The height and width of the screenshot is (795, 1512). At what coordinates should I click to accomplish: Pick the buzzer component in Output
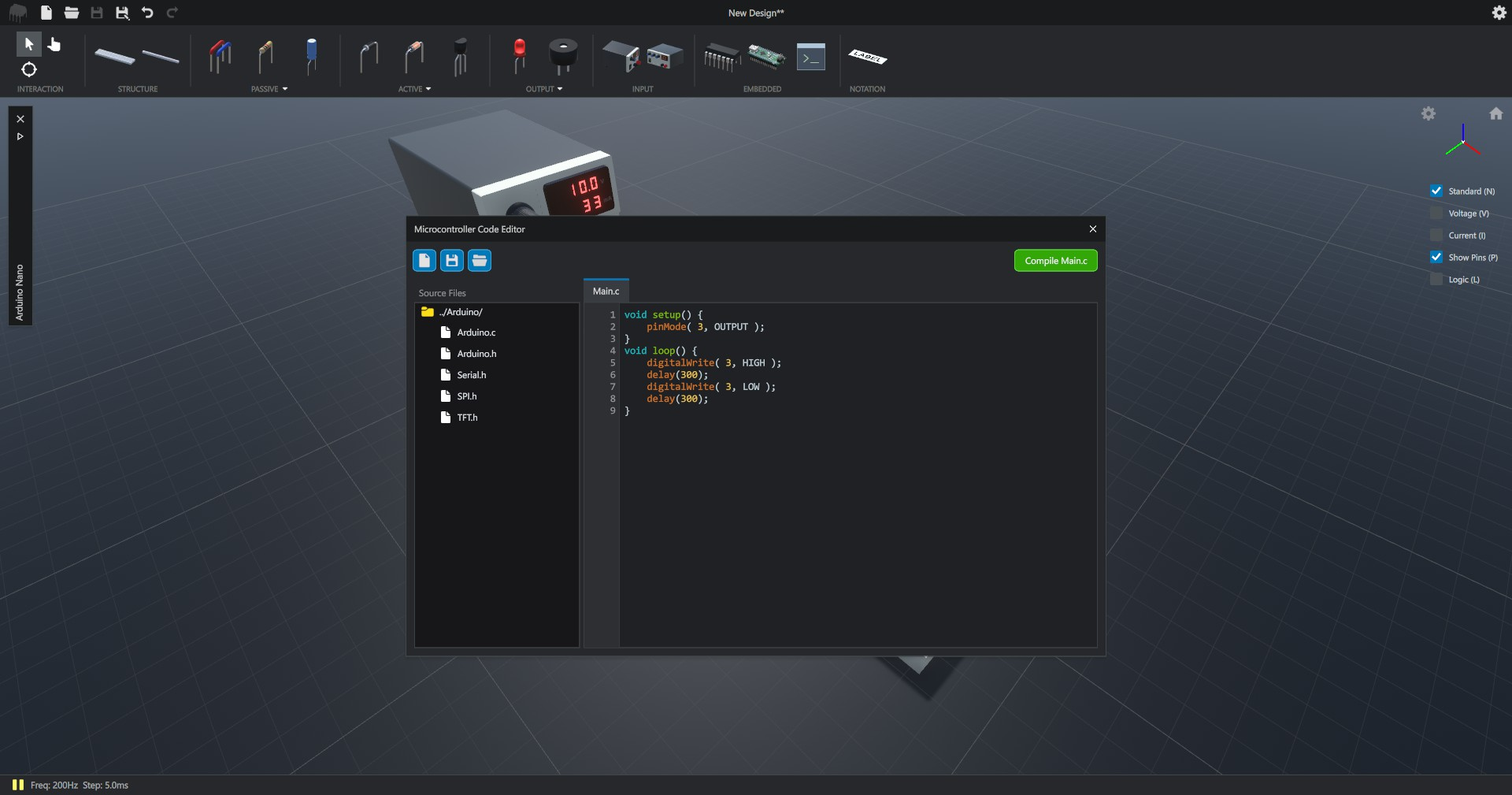point(562,56)
